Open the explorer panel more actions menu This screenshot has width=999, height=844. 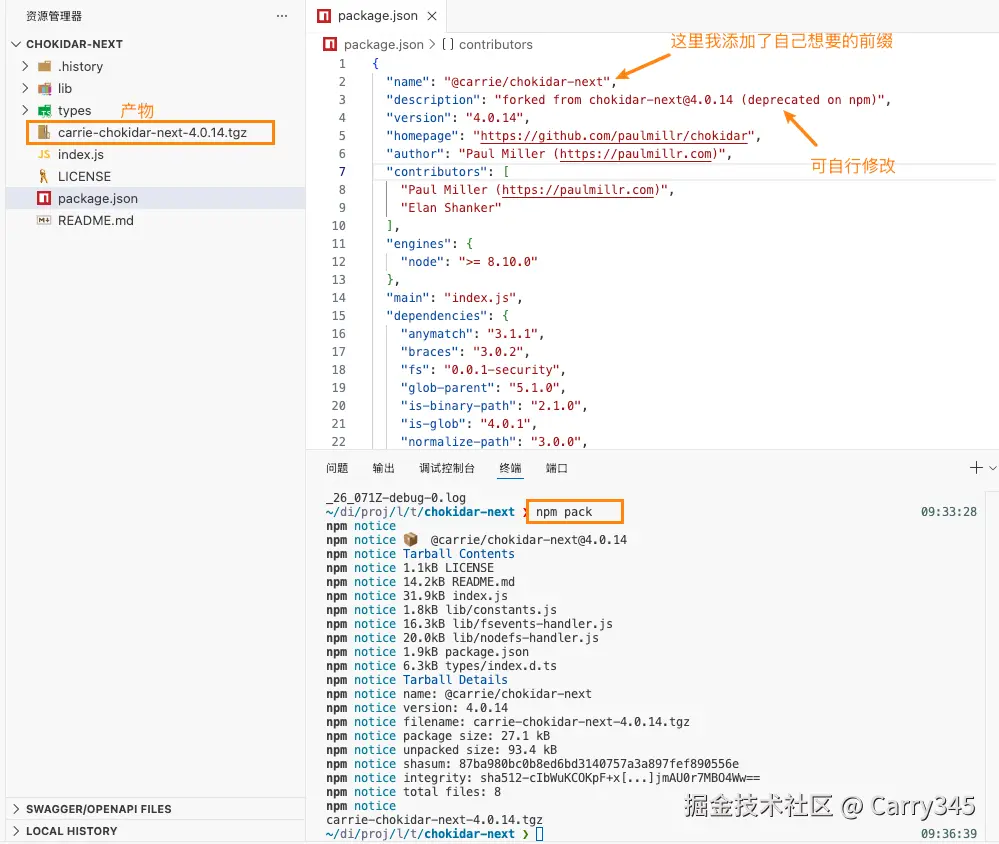click(282, 16)
